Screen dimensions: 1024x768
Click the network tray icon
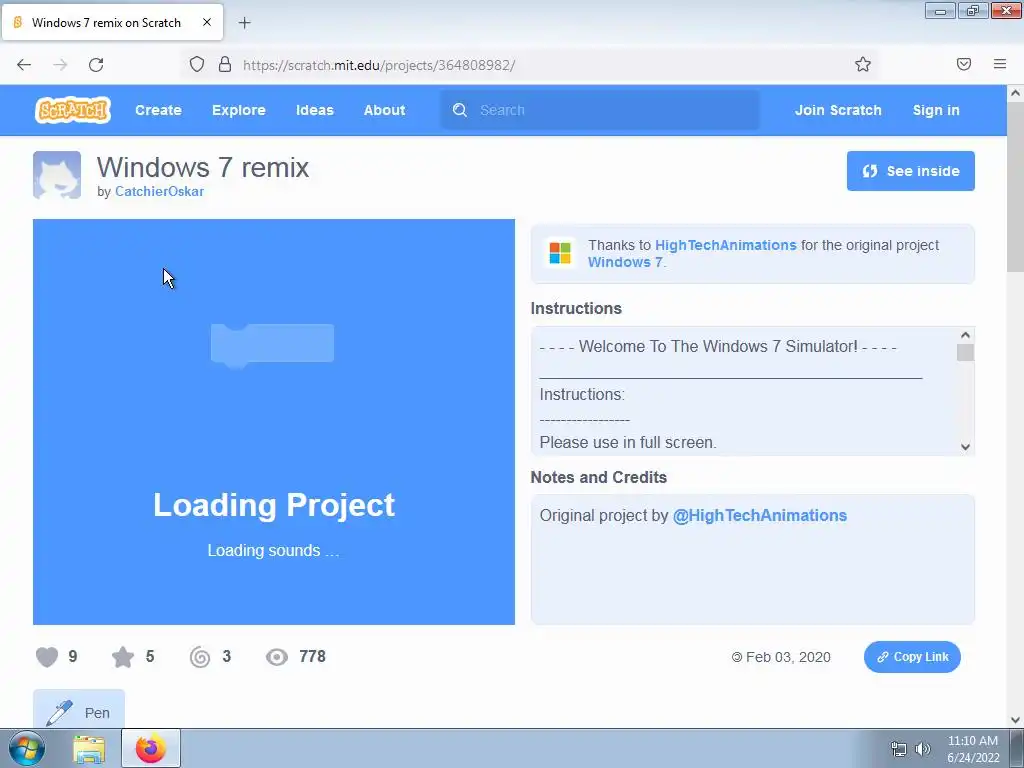pos(899,749)
